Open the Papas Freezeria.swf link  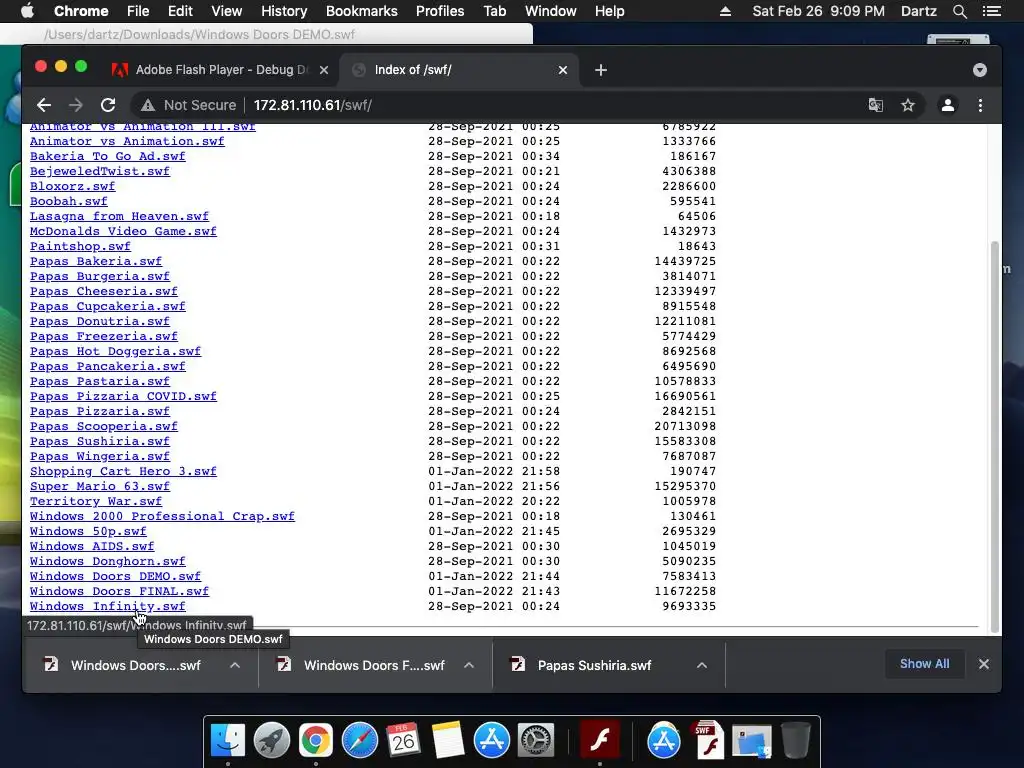coord(103,336)
